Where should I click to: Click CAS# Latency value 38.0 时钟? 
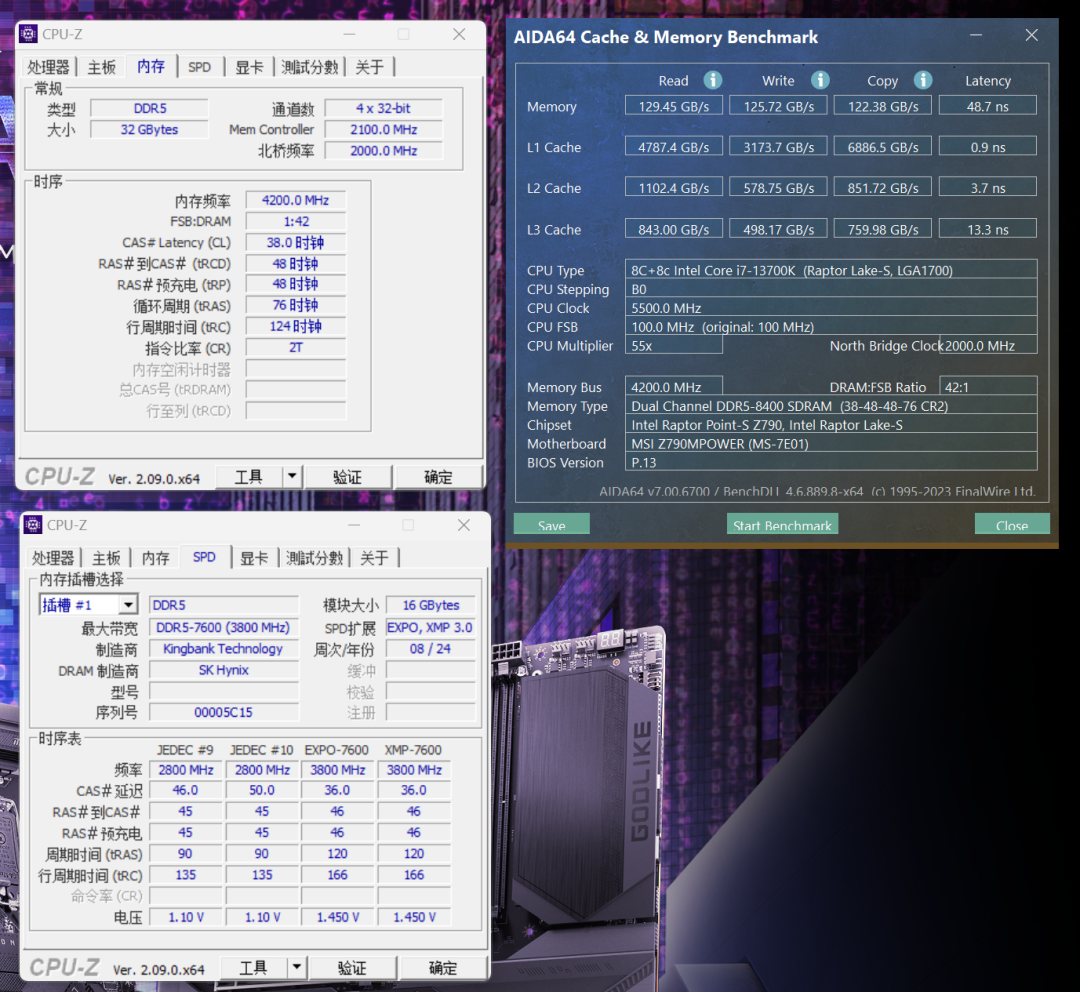[295, 242]
